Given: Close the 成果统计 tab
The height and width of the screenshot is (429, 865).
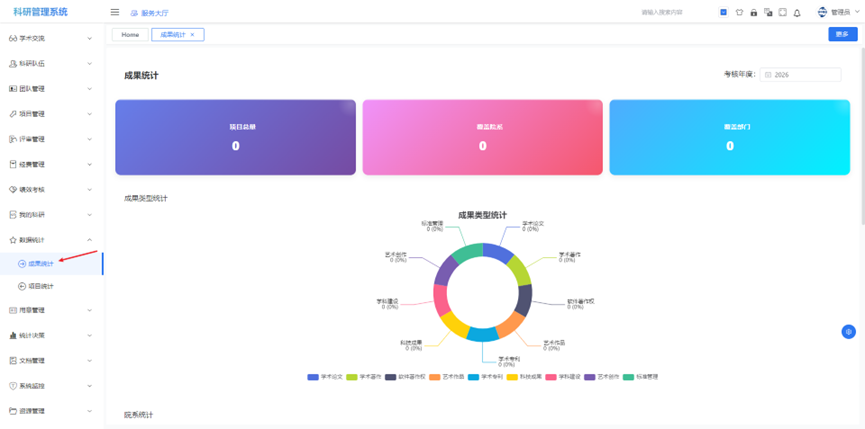Looking at the screenshot, I should tap(193, 35).
